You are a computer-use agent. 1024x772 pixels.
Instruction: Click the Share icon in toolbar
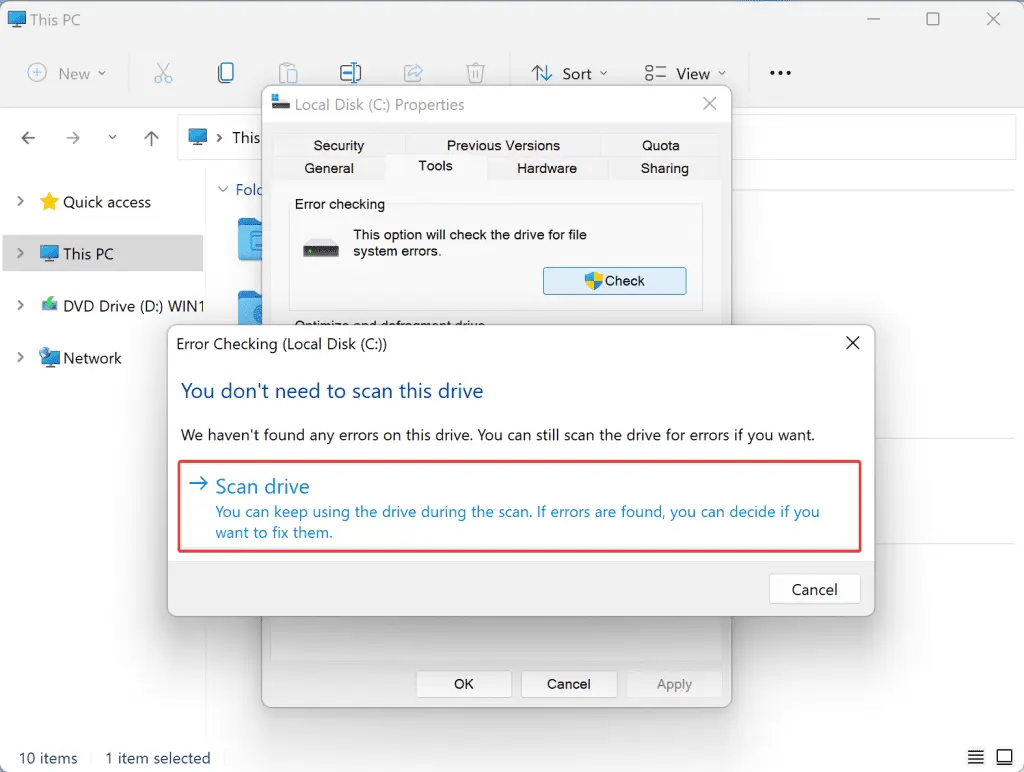(413, 72)
